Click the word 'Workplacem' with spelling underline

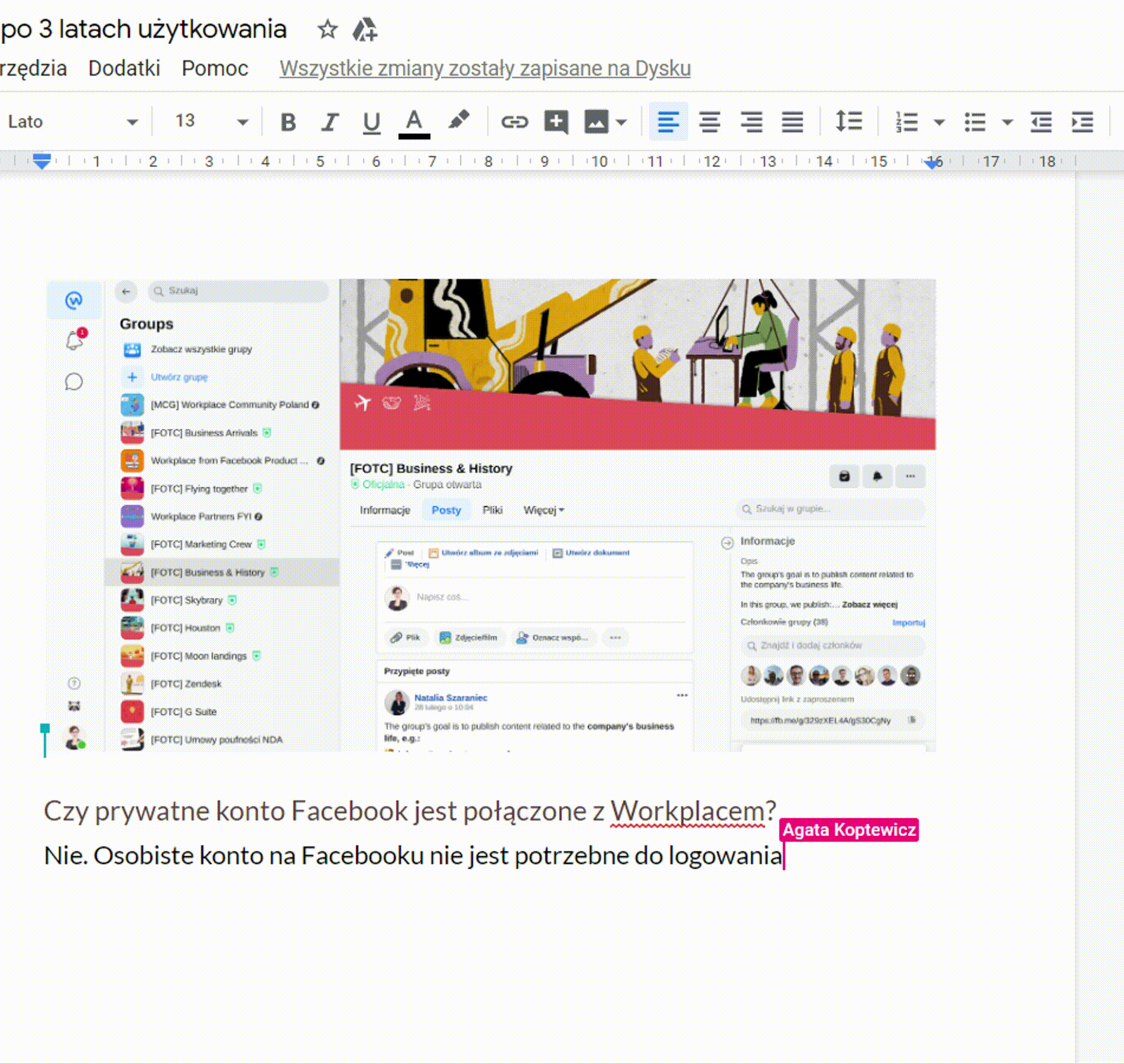(x=687, y=811)
